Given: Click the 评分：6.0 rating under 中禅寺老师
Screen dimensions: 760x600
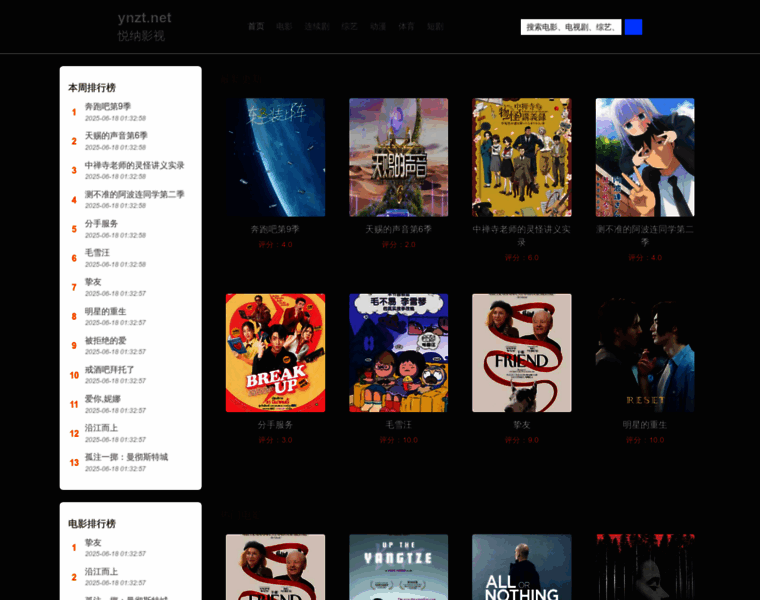Looking at the screenshot, I should tap(522, 258).
